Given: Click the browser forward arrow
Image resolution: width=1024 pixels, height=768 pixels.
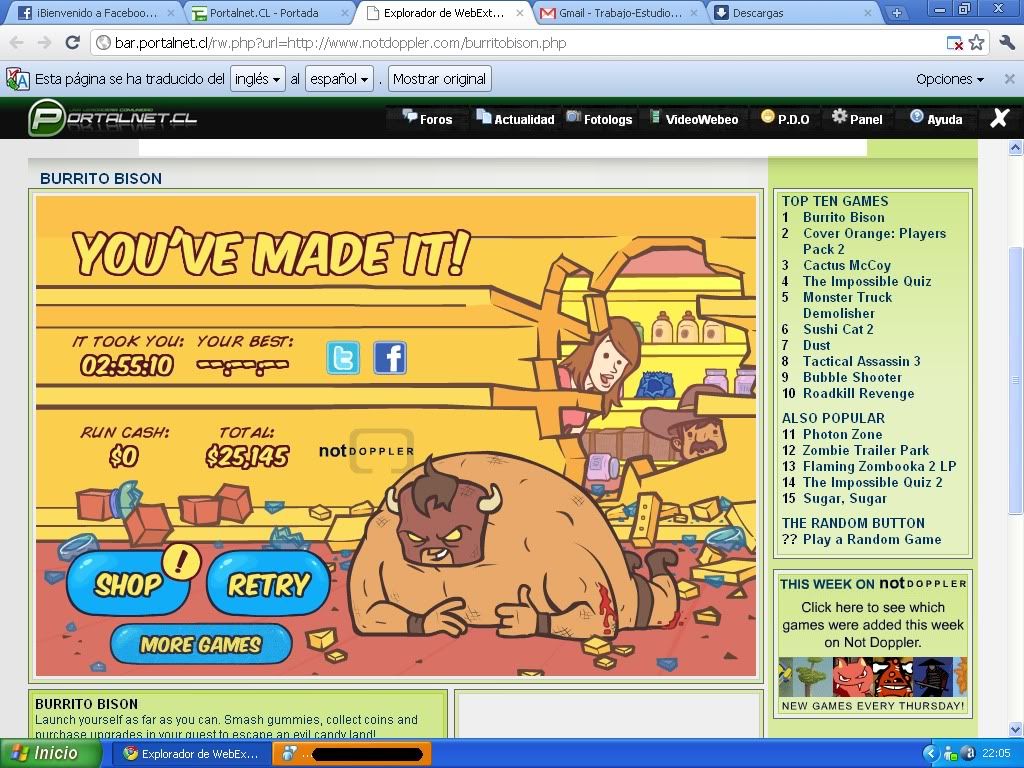Looking at the screenshot, I should [x=44, y=43].
